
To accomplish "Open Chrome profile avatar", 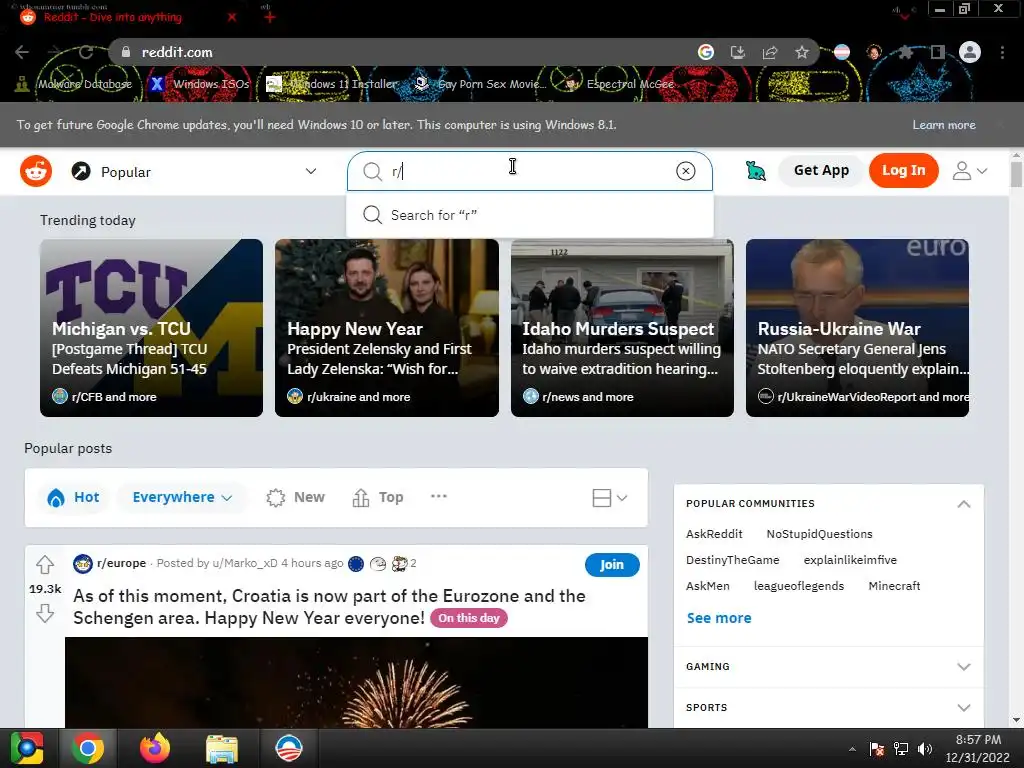I will 970,52.
